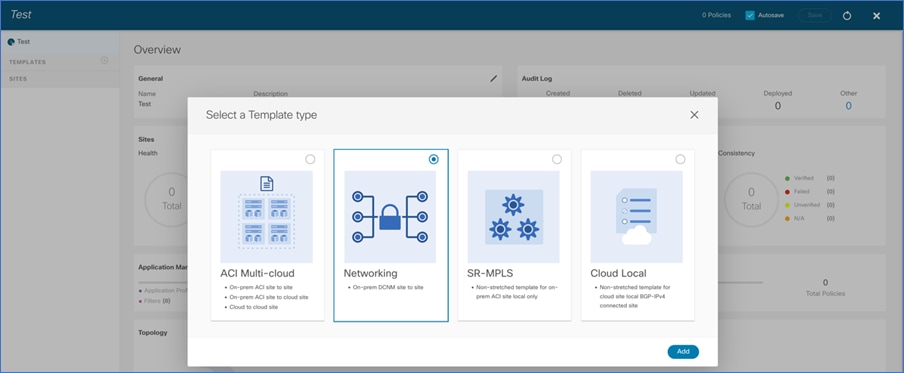Click the Filters (0) entry
The height and width of the screenshot is (373, 904).
tap(155, 301)
